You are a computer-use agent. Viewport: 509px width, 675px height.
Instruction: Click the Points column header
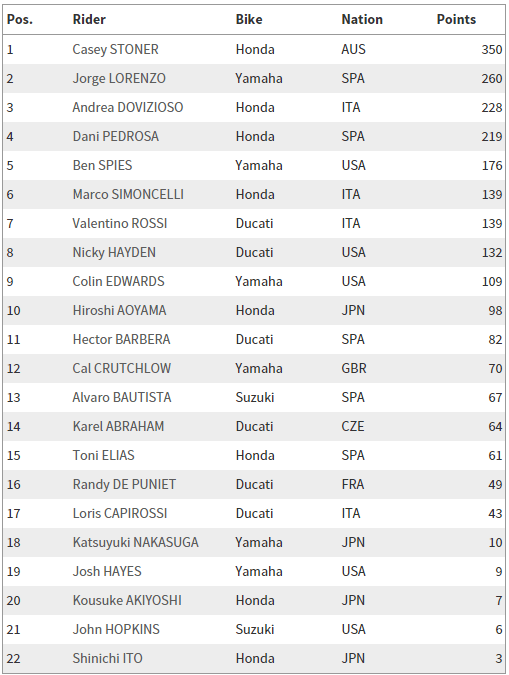456,19
